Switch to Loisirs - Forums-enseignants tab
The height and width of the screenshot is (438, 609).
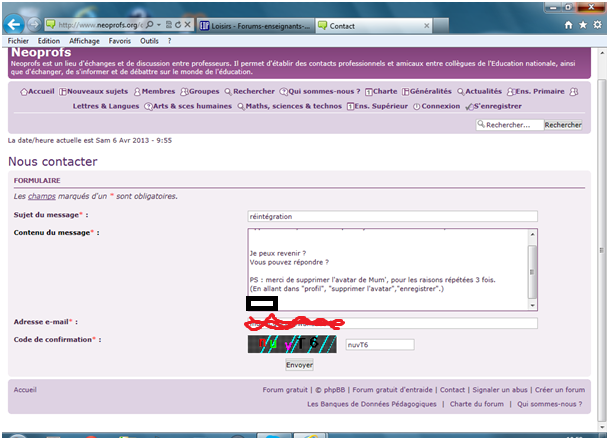pos(256,26)
